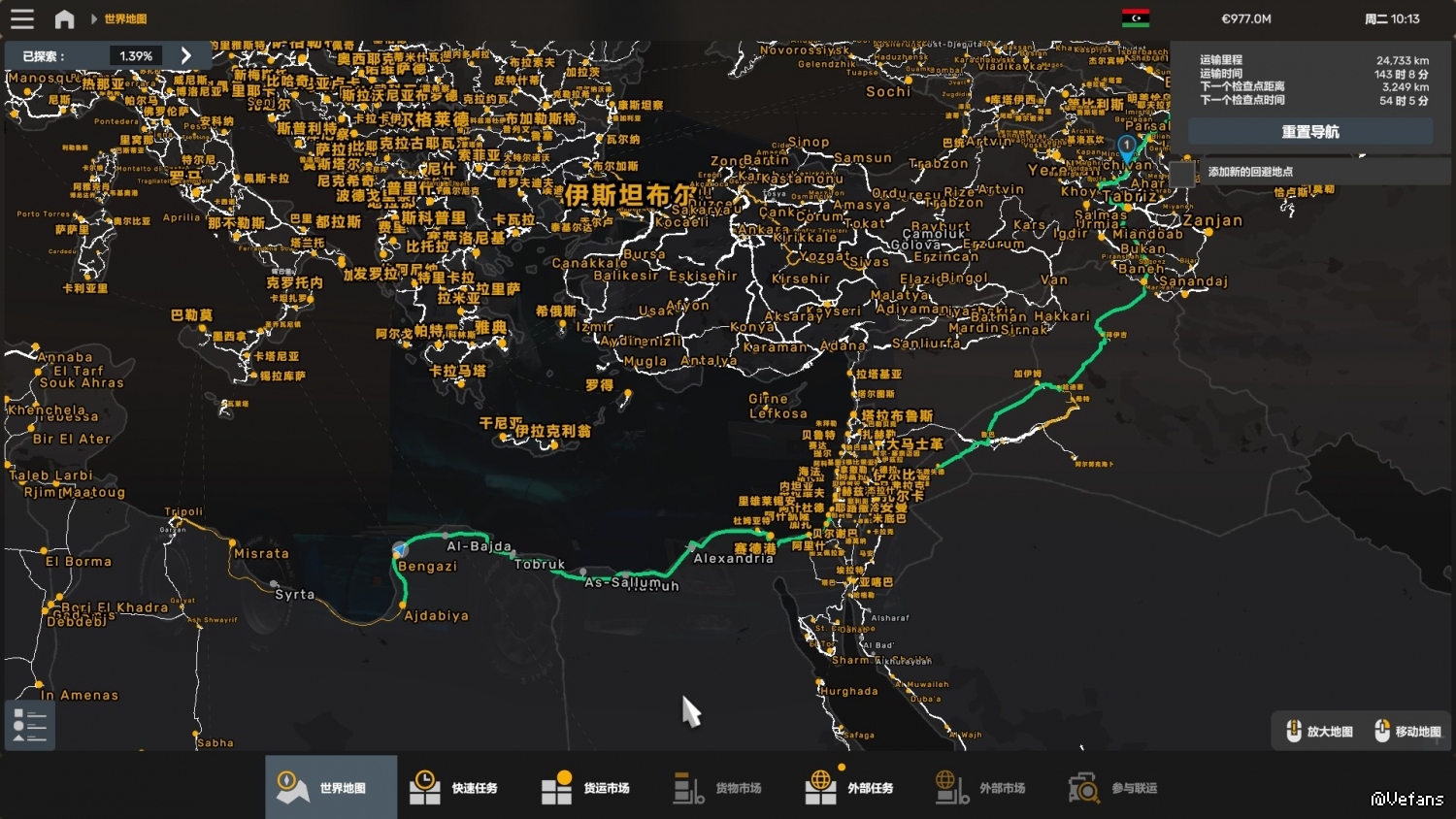Image resolution: width=1456 pixels, height=819 pixels.
Task: Click the Lefkosa city label on Cyprus
Action: click(x=778, y=413)
